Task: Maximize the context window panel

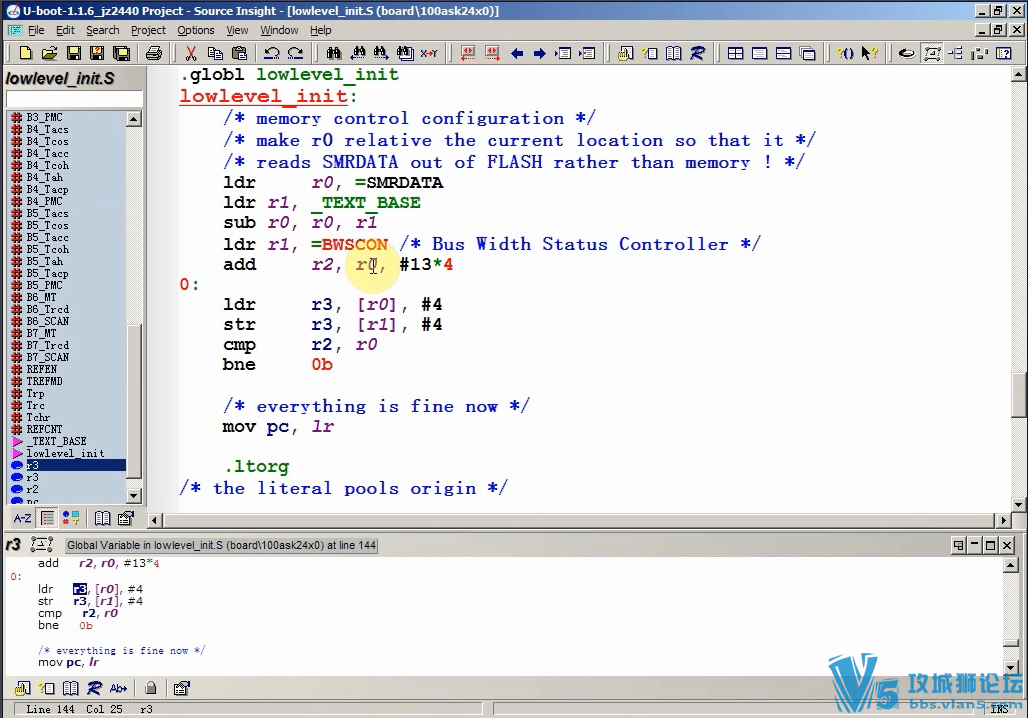Action: (991, 545)
